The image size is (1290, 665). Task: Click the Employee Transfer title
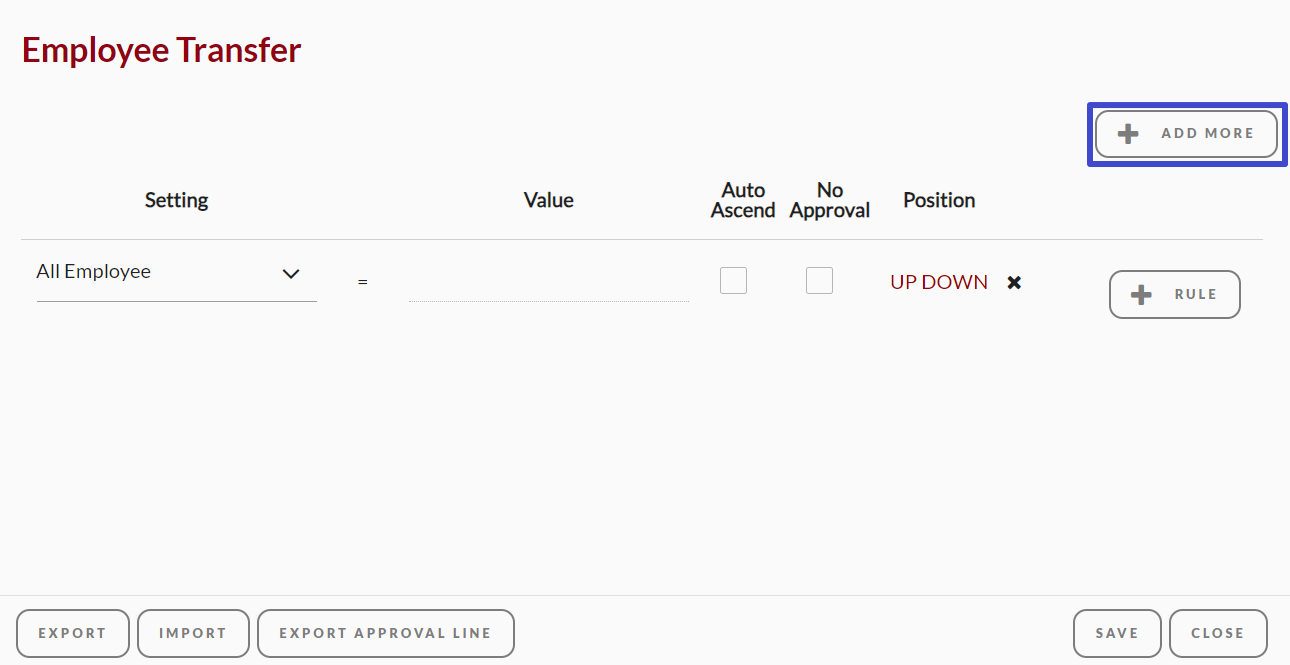tap(161, 50)
